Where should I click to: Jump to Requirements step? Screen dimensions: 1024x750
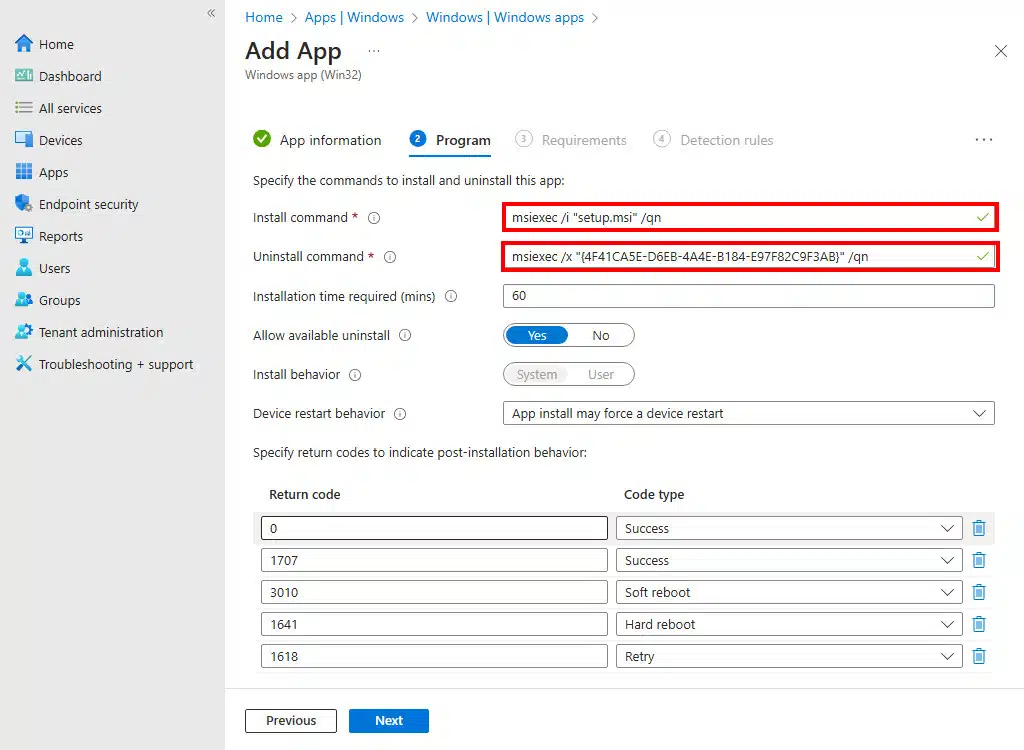571,140
